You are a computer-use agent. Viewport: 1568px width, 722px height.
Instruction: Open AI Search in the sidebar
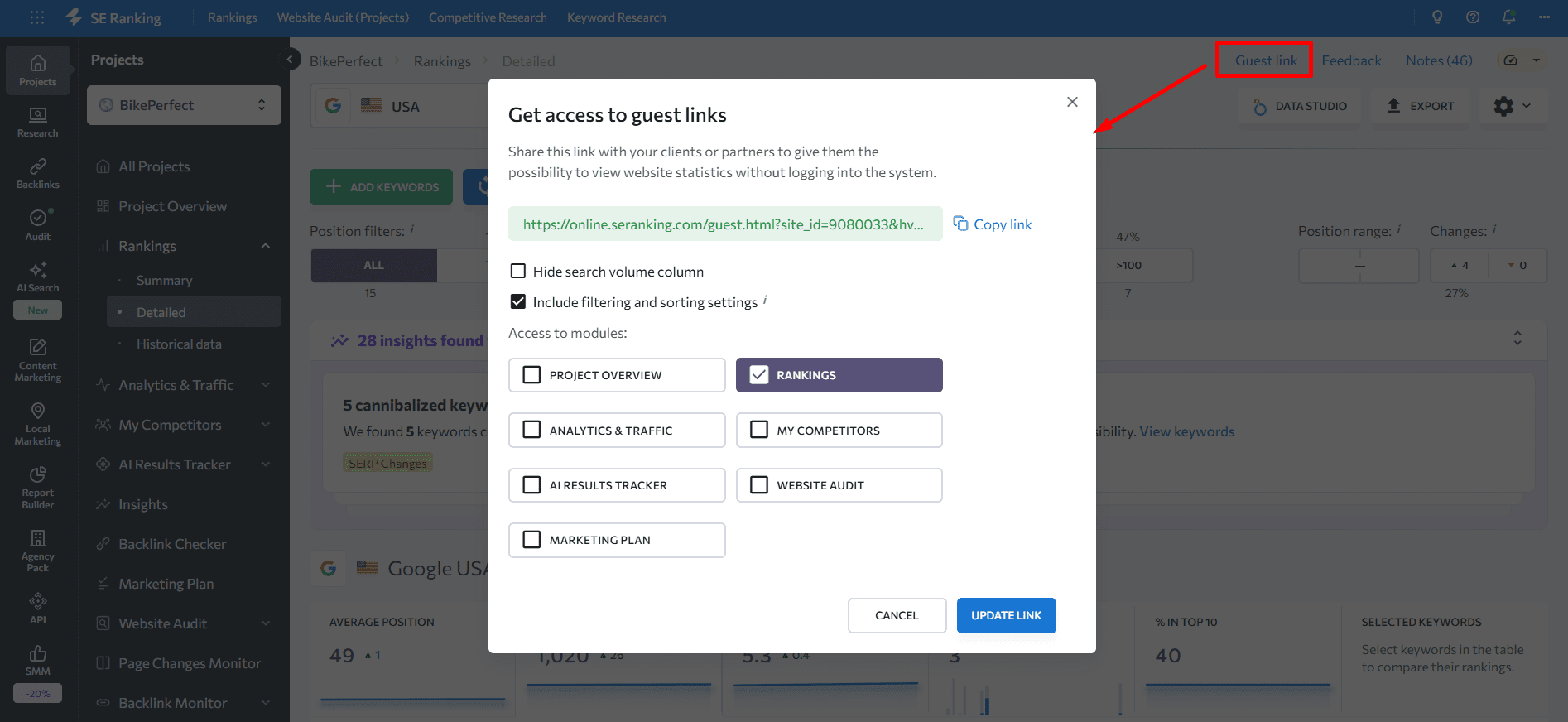(x=38, y=277)
